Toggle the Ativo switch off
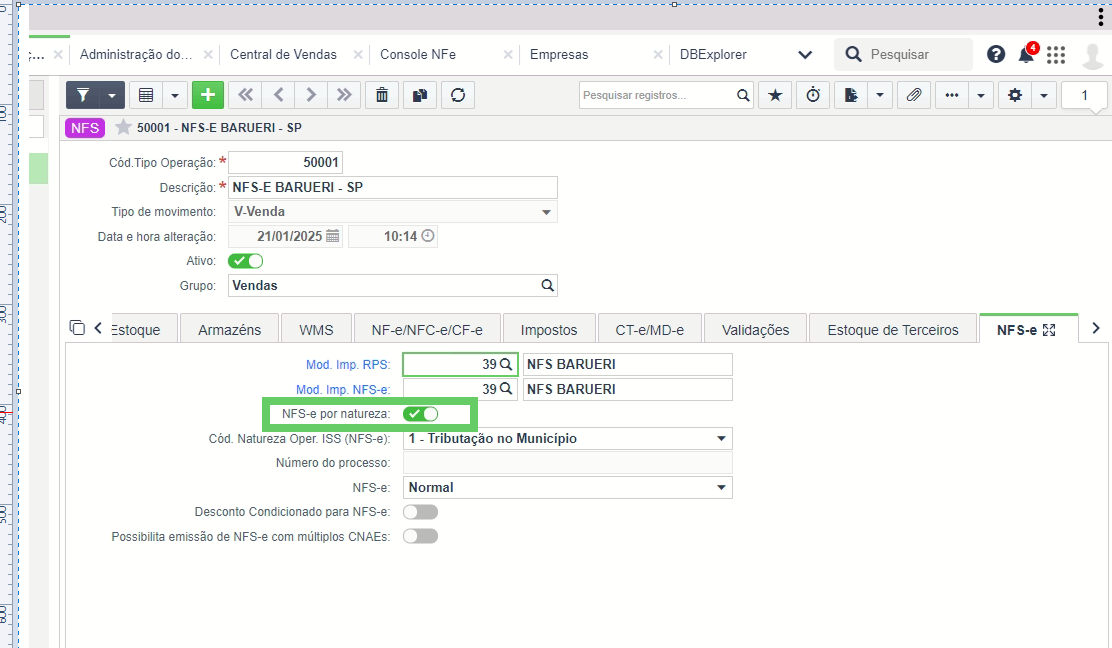Viewport: 1112px width, 648px height. coord(245,261)
